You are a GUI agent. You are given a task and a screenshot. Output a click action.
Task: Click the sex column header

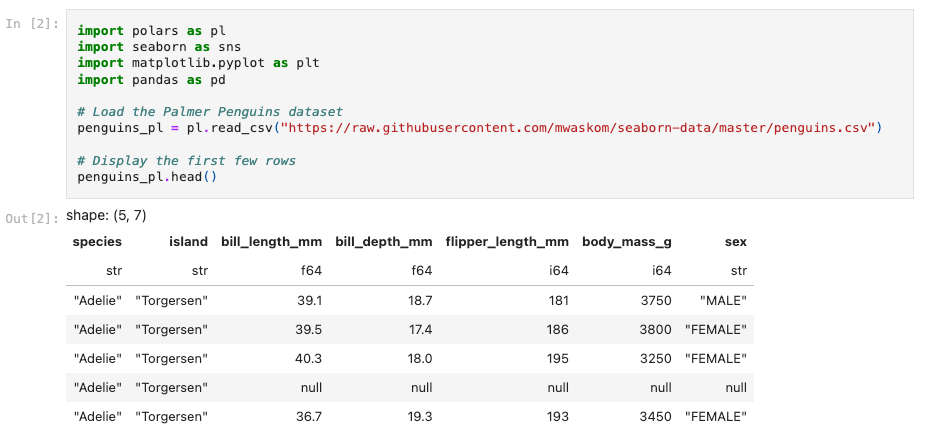tap(736, 242)
